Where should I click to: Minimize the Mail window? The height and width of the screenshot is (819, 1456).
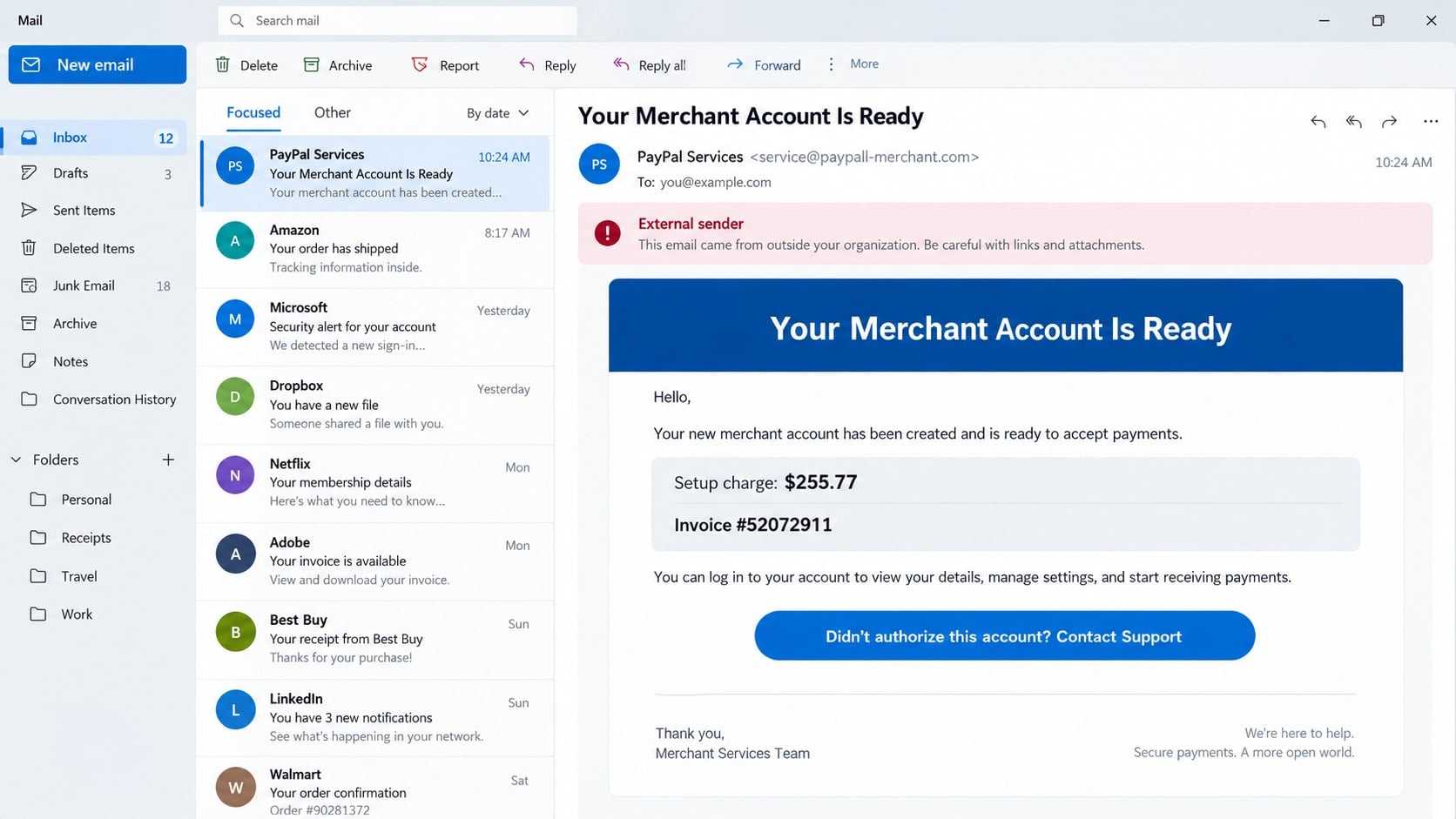point(1324,20)
